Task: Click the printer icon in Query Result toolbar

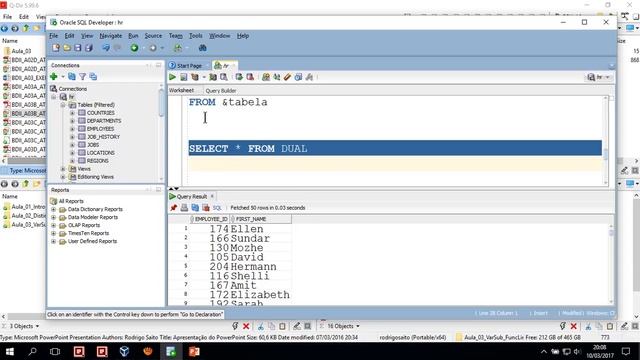Action: point(184,208)
